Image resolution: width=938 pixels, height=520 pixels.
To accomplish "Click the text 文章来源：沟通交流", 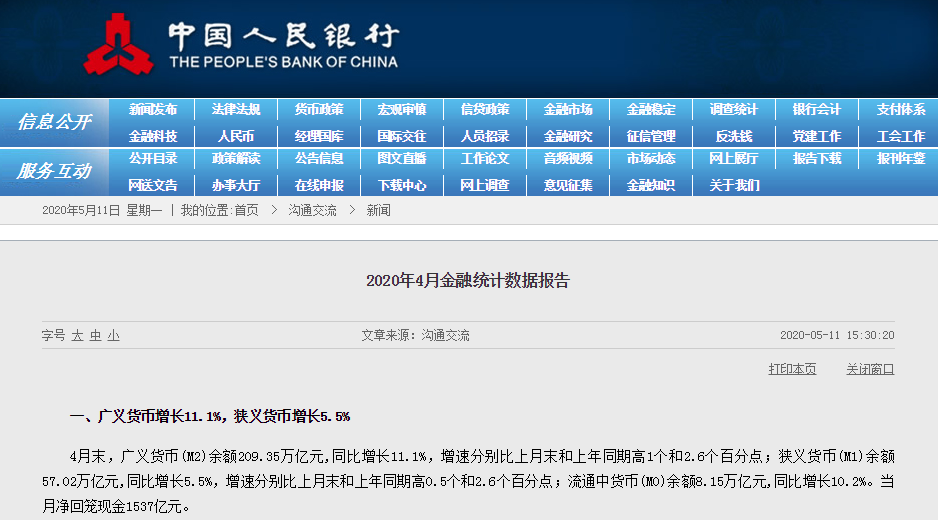I will (415, 336).
